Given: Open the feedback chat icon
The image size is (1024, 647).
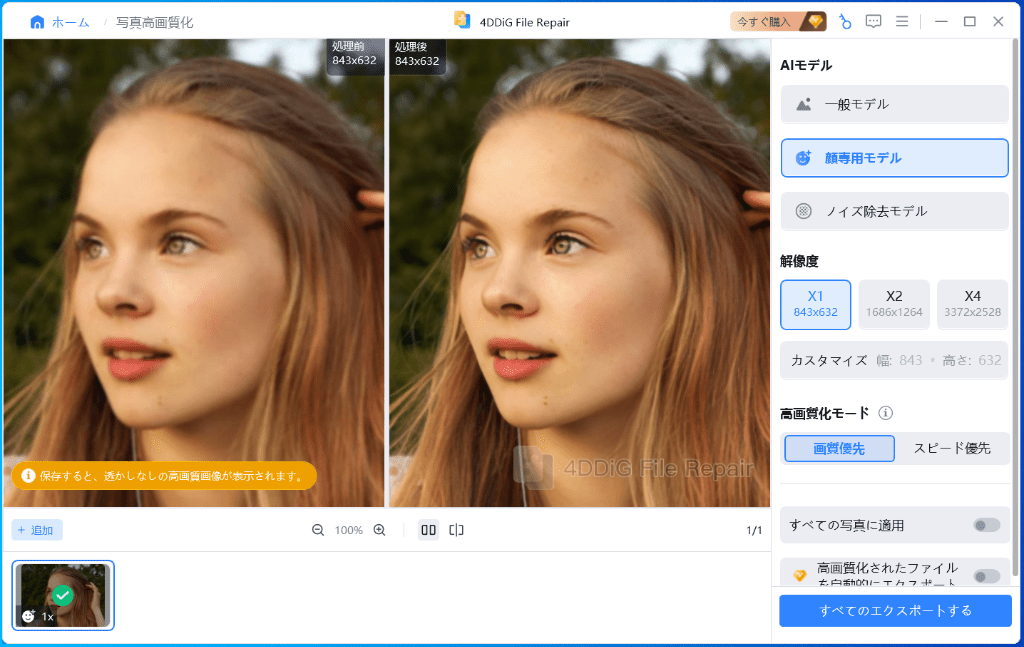Looking at the screenshot, I should click(x=873, y=22).
